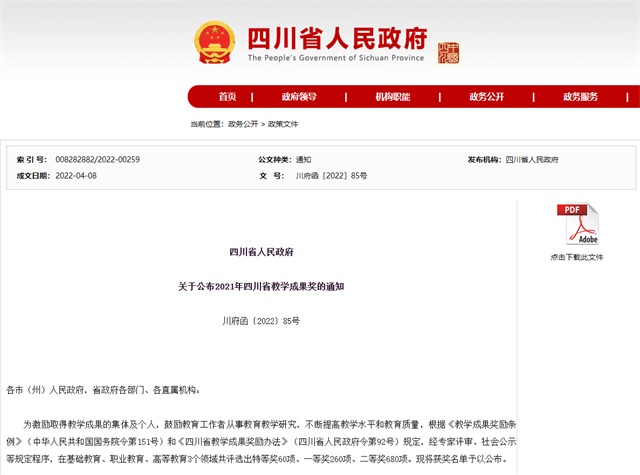
Task: Select index number 008282882/2022-00259
Action: coord(98,160)
